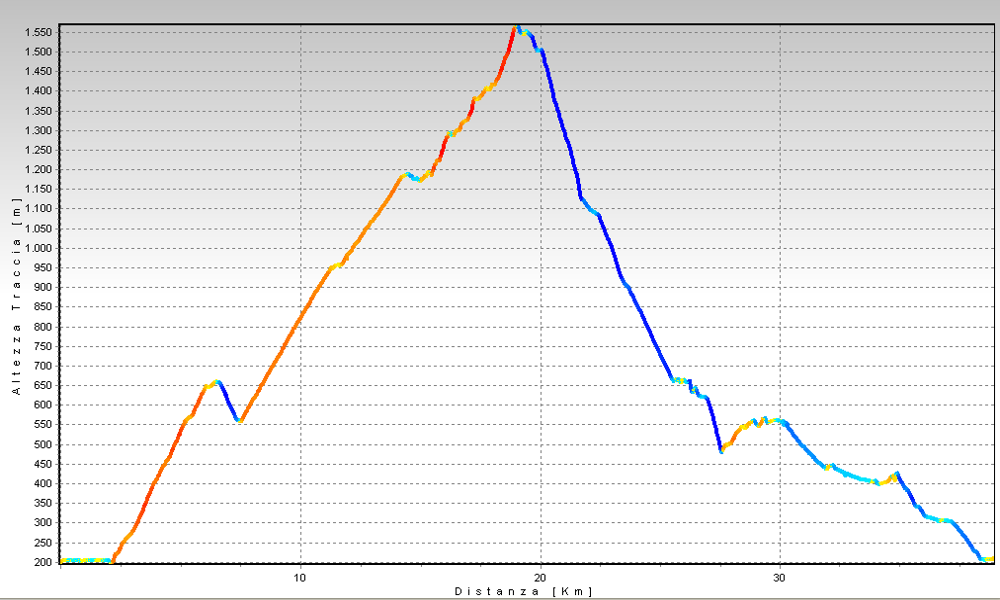Click the 20 km label on distance axis
The image size is (1000, 600).
pos(540,578)
